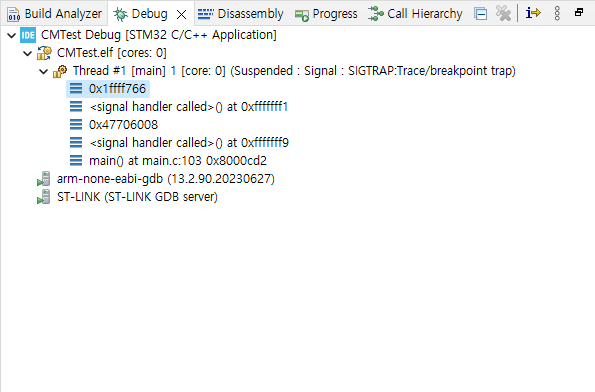595x392 pixels.
Task: Open the Progress tab
Action: (x=326, y=14)
